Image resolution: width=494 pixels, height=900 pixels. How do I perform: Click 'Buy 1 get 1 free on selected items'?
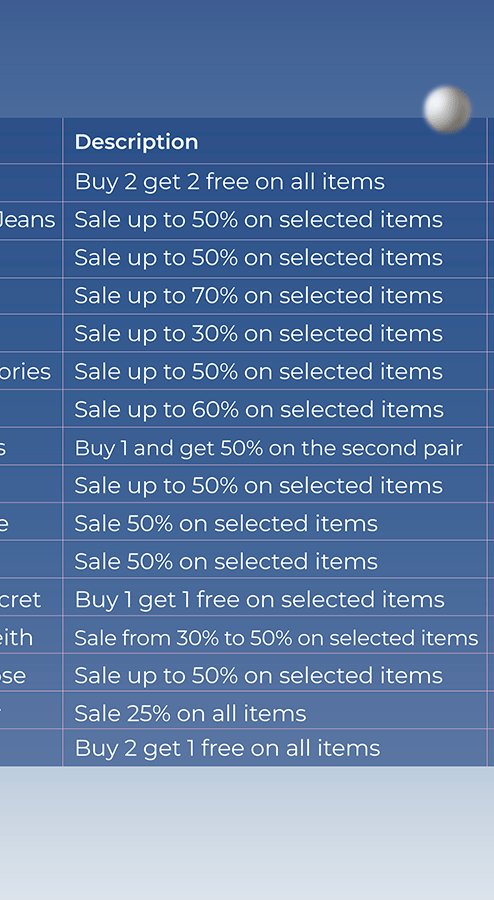(259, 600)
